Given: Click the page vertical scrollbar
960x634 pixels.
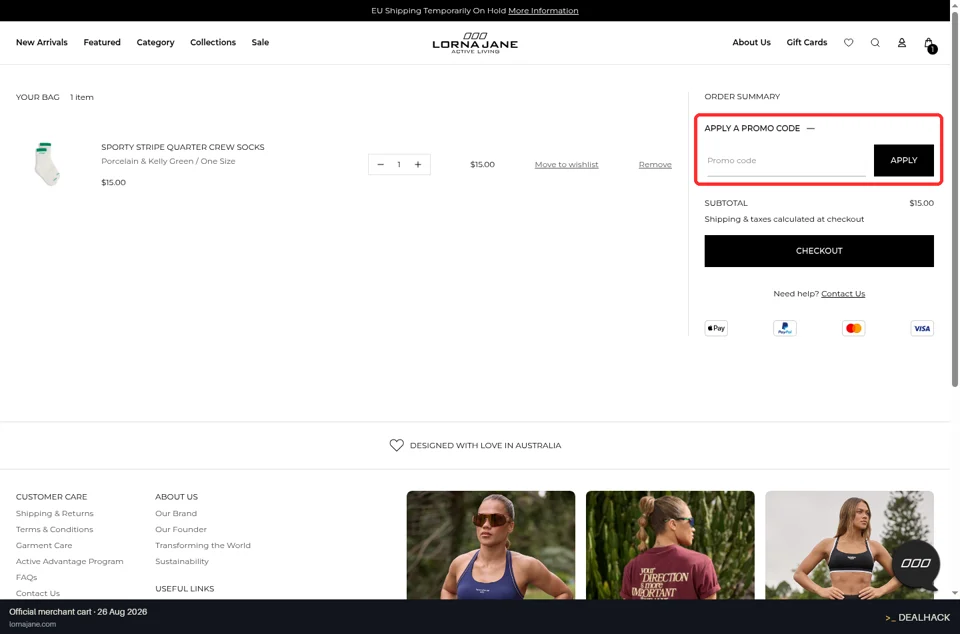Looking at the screenshot, I should point(954,202).
